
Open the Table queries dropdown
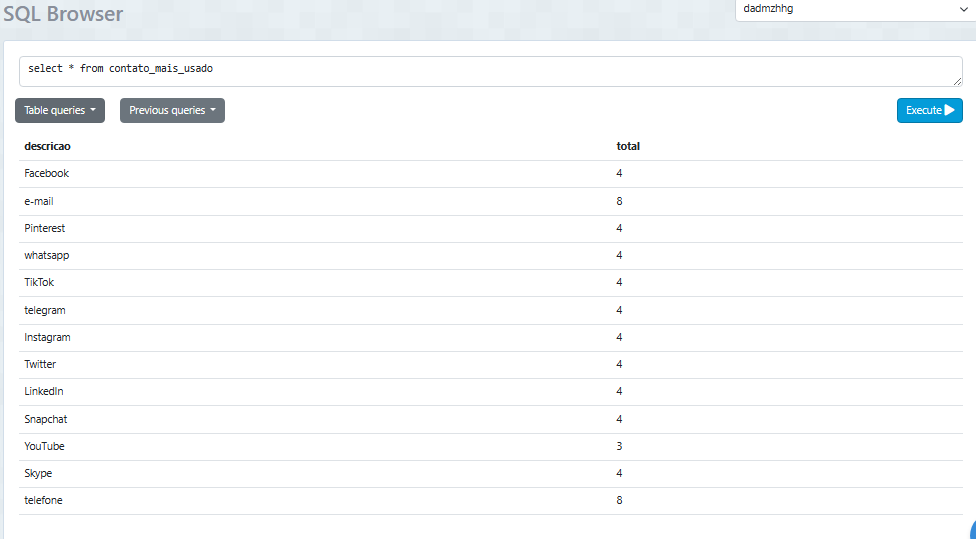pyautogui.click(x=60, y=110)
